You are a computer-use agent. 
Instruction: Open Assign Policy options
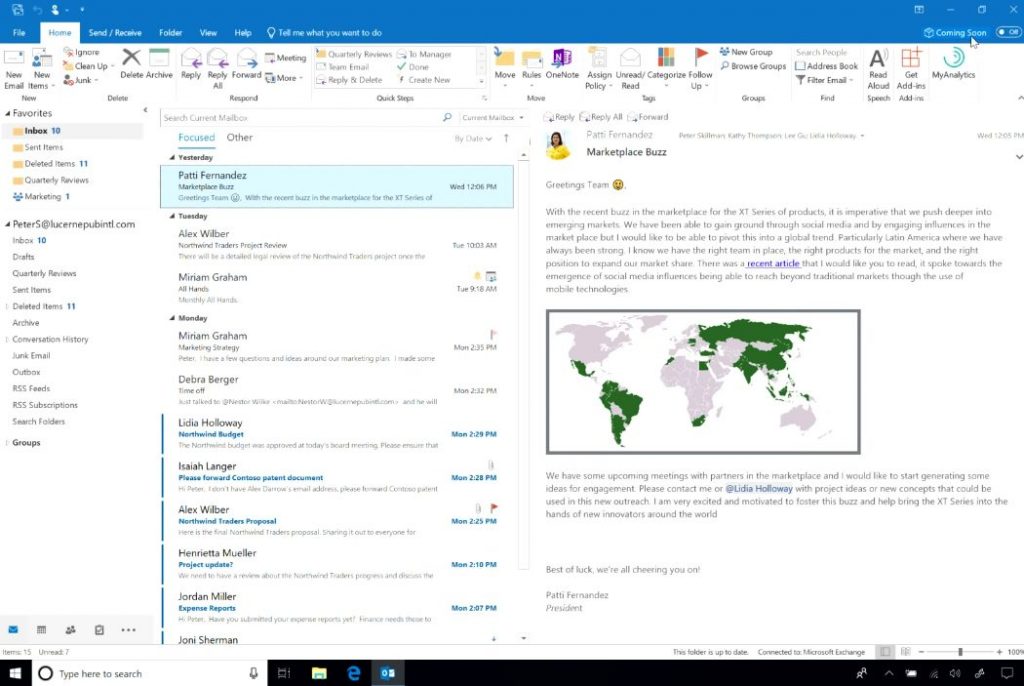click(598, 69)
